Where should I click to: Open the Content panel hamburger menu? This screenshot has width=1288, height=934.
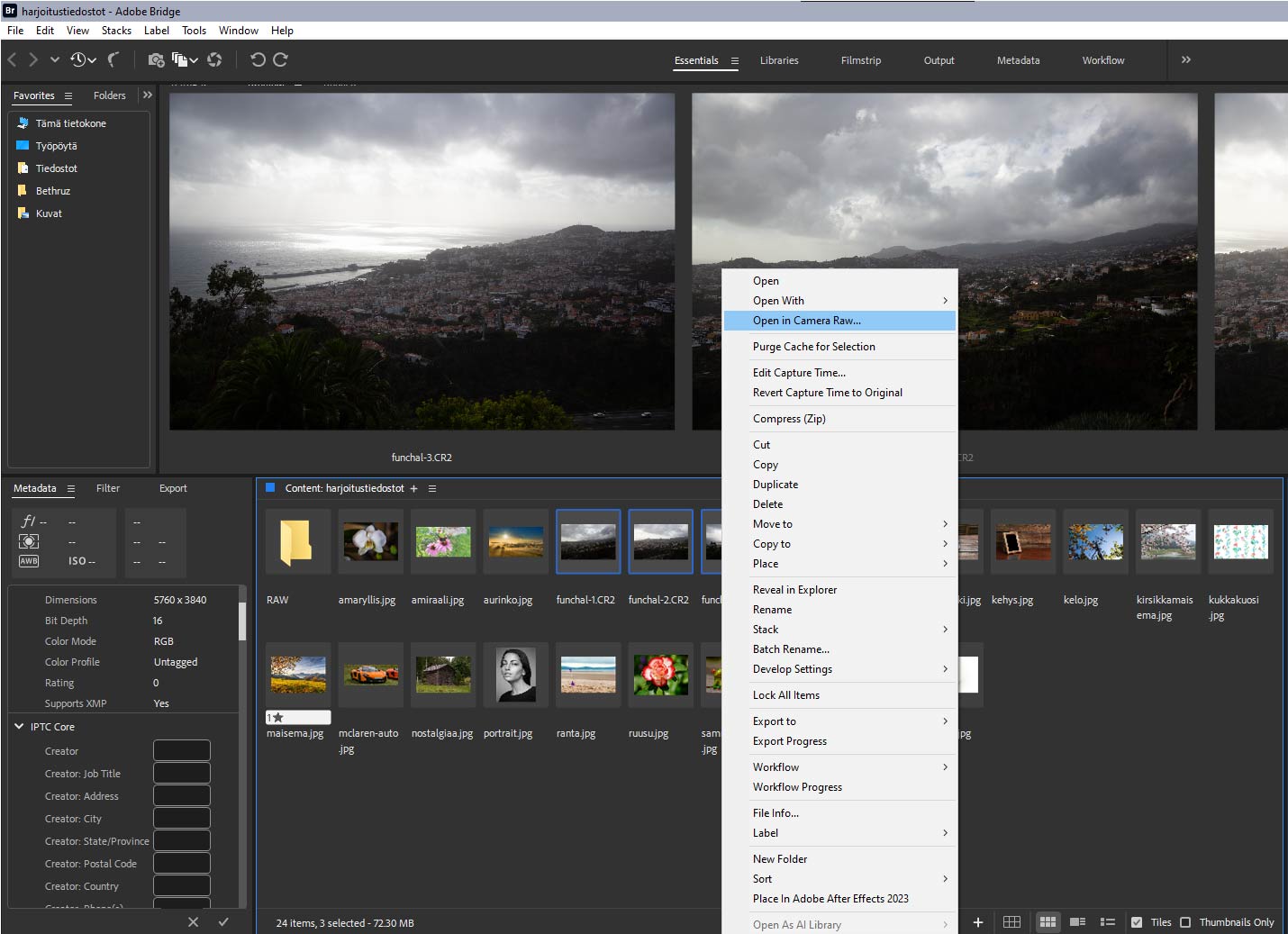click(x=432, y=488)
